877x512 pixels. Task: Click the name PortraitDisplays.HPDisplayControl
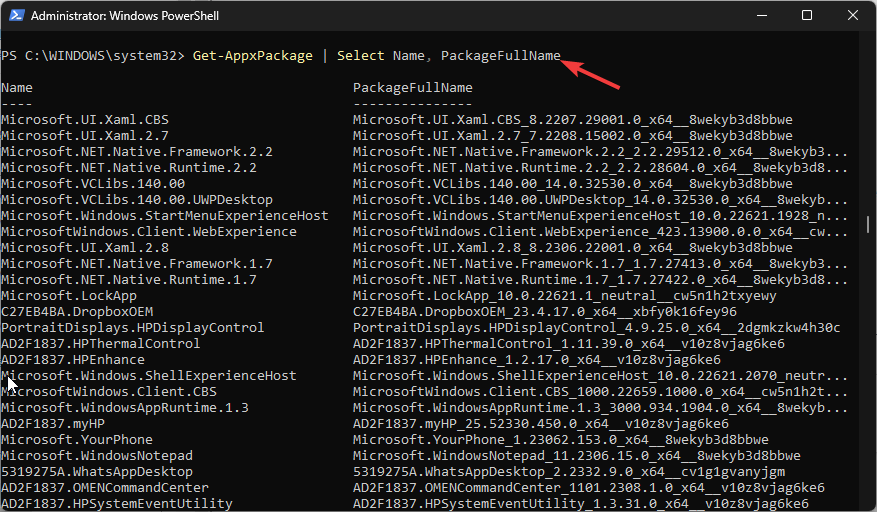pyautogui.click(x=133, y=328)
